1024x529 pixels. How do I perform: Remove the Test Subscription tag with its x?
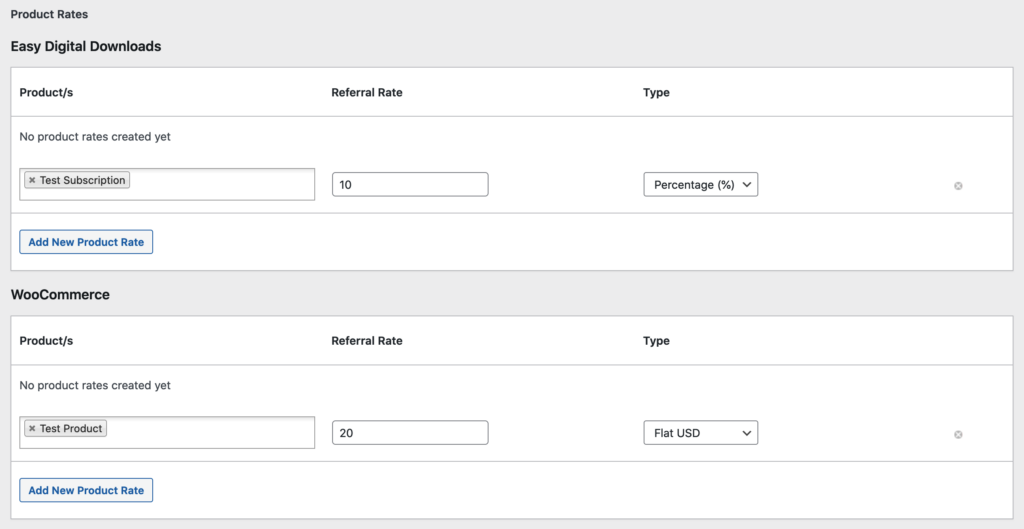click(32, 180)
